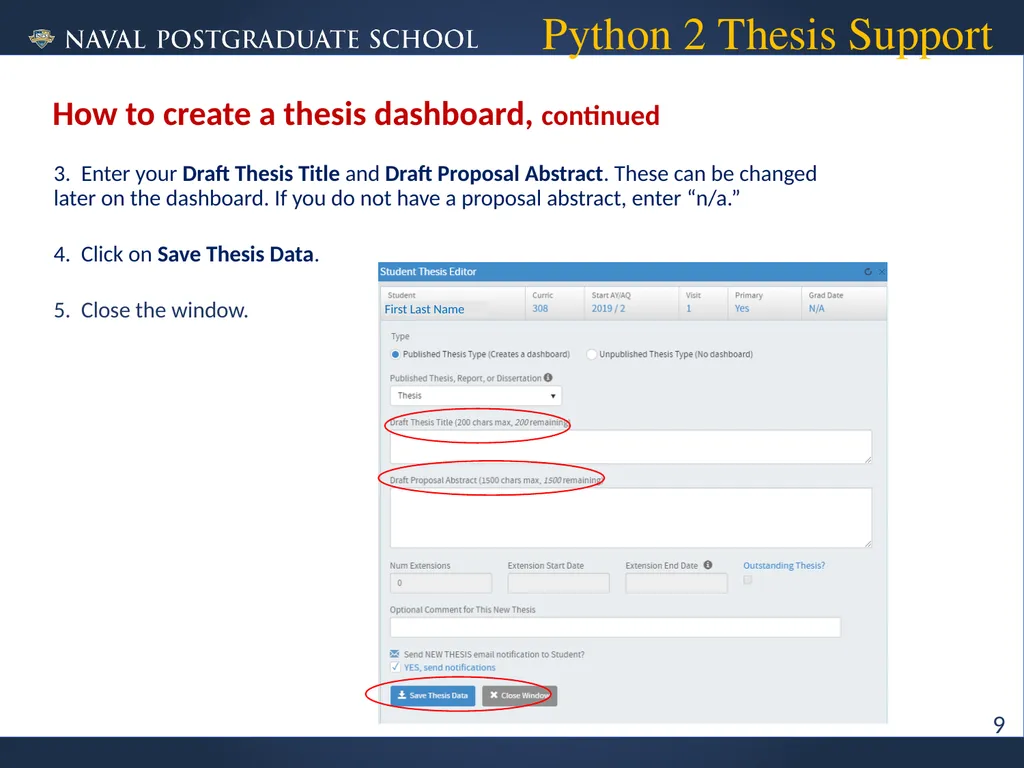Open the Thesis type dropdown
This screenshot has width=1024, height=768.
475,396
